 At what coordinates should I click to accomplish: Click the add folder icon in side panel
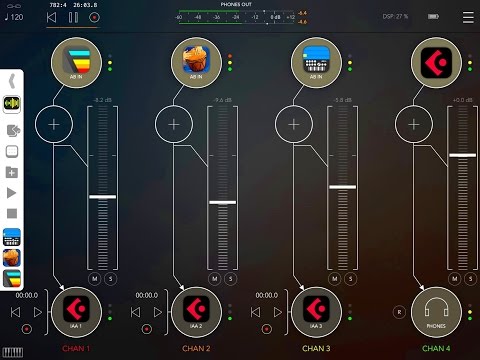(12, 172)
